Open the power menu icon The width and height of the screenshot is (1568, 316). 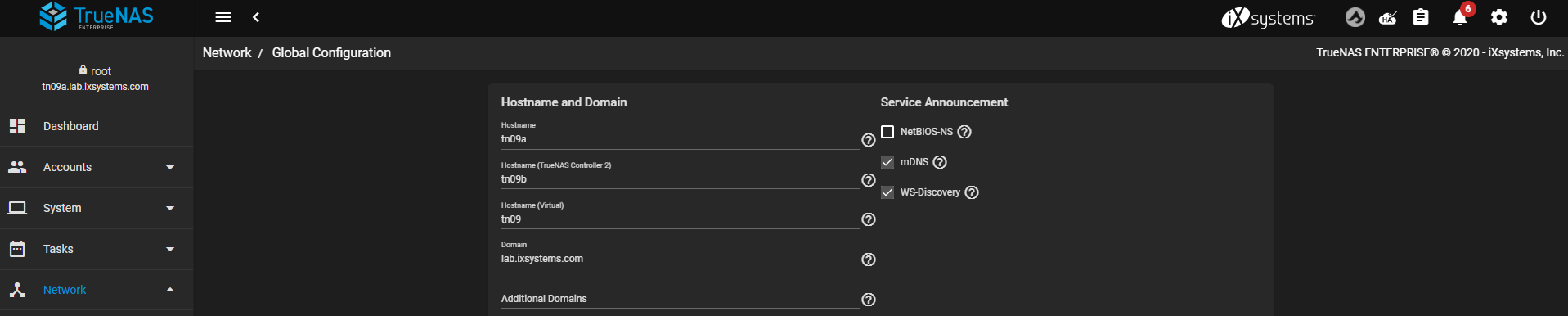pyautogui.click(x=1539, y=17)
